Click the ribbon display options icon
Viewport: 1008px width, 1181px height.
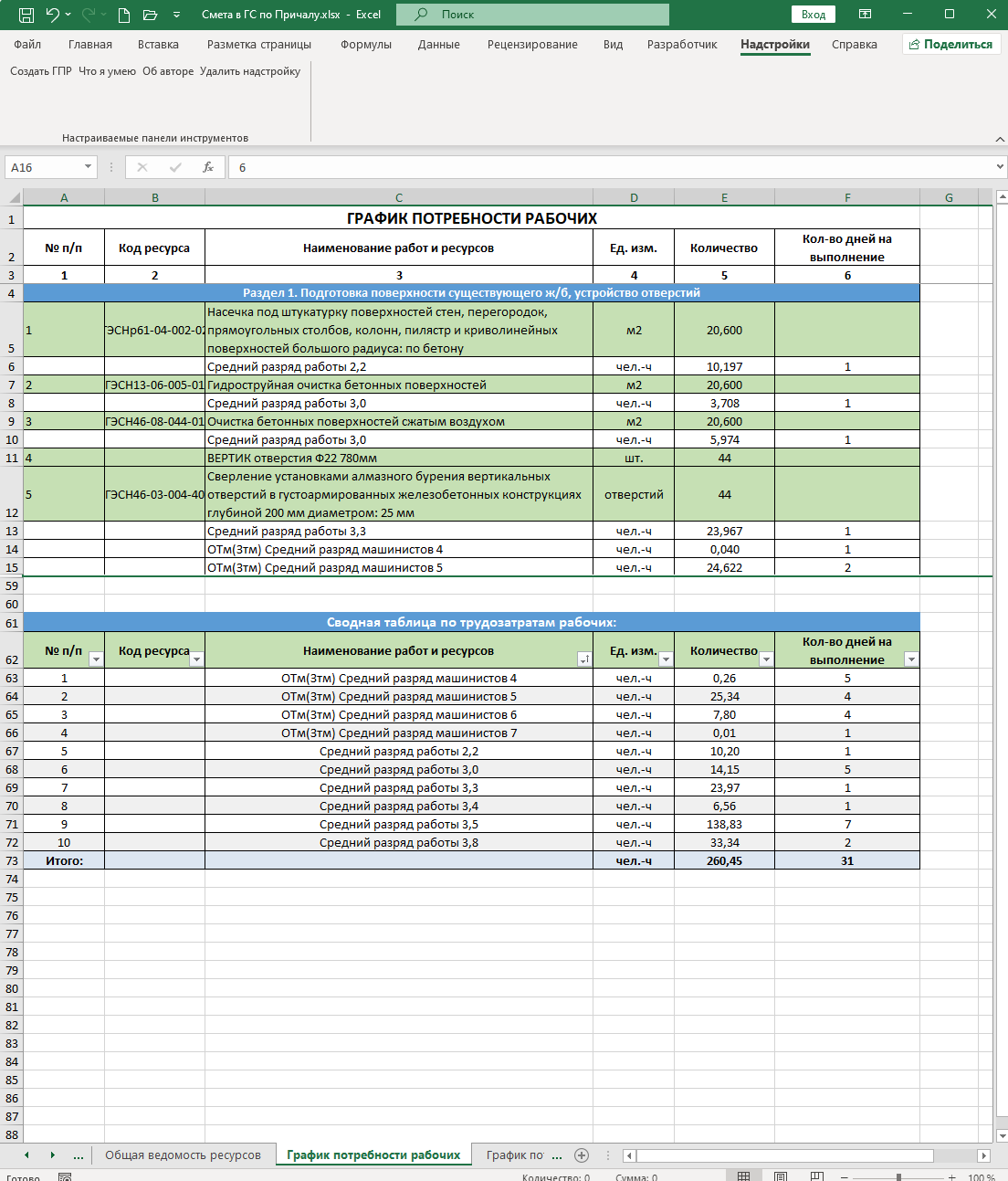coord(865,15)
